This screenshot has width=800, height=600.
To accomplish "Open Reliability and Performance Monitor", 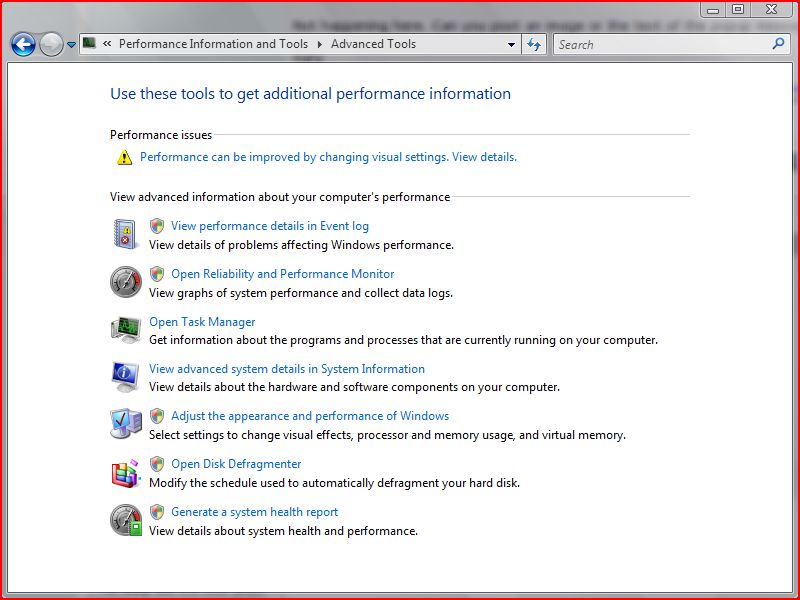I will (x=283, y=273).
